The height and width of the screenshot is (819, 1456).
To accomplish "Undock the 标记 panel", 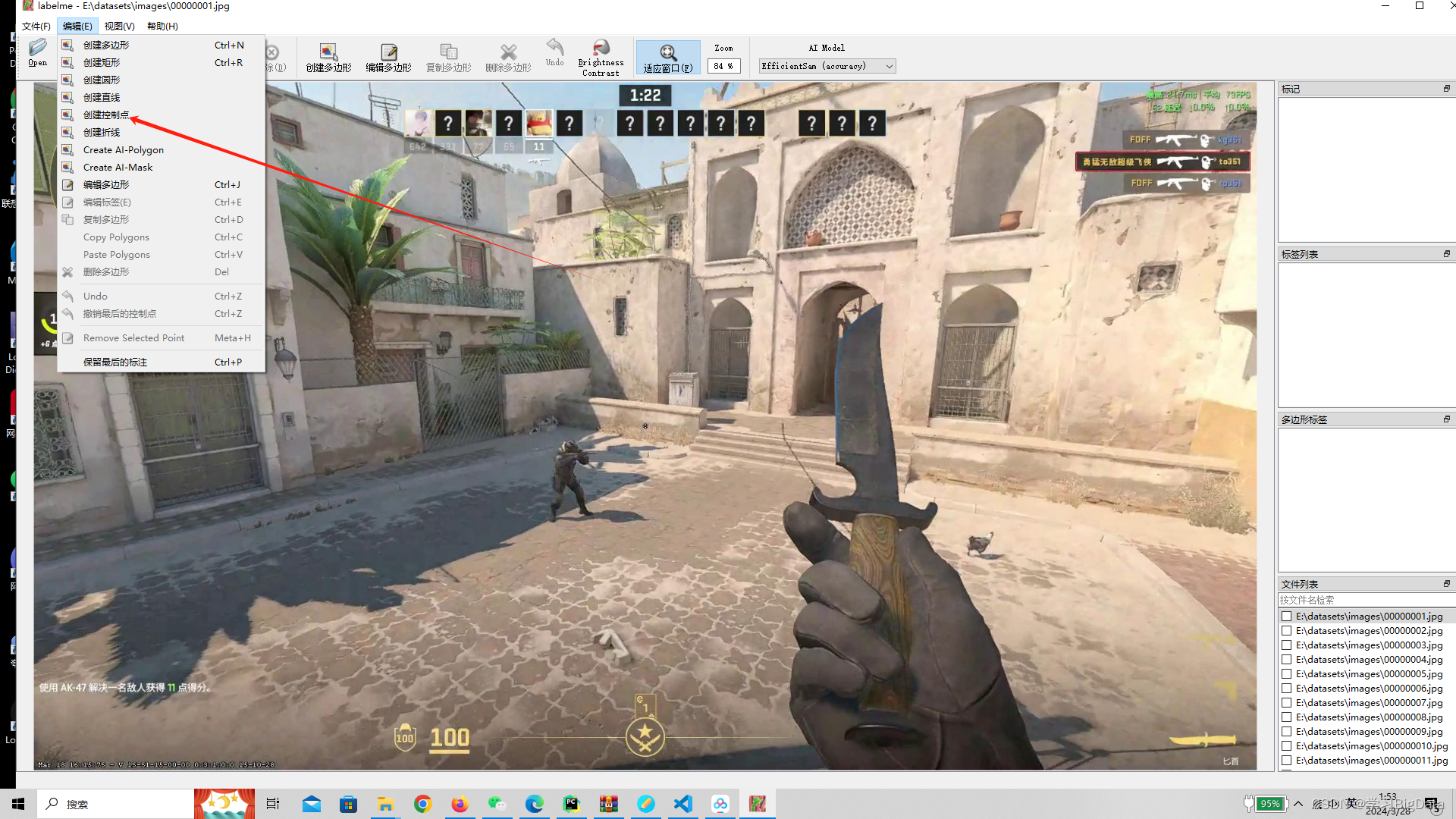I will [x=1446, y=89].
